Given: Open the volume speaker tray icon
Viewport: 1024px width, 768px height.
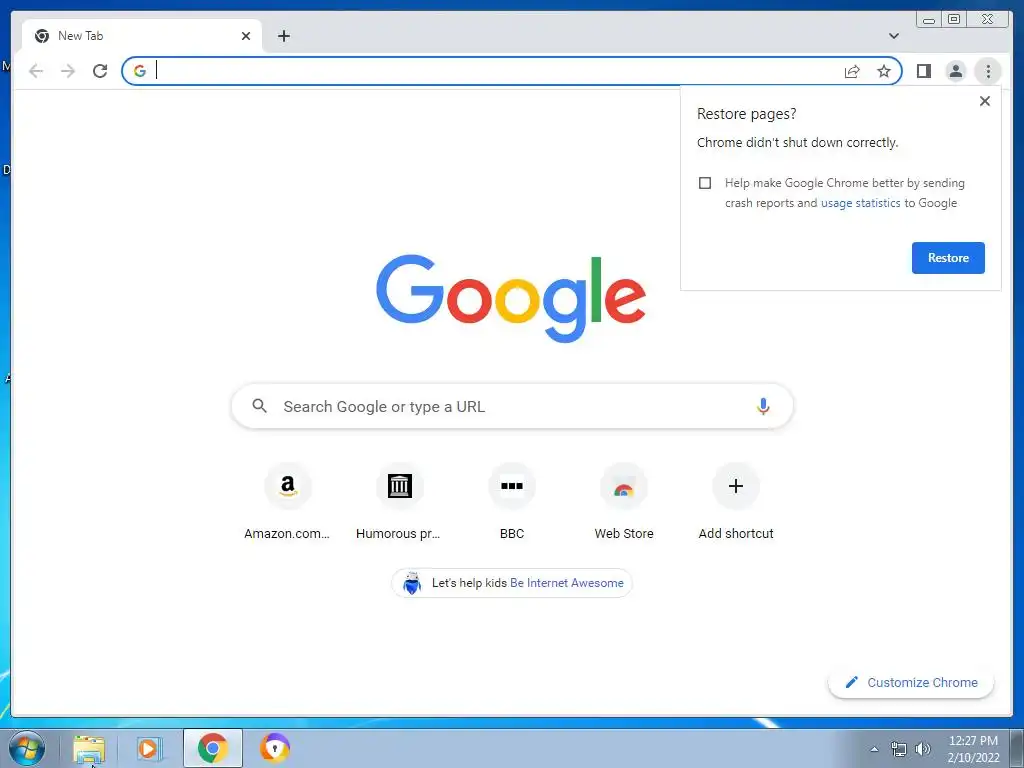Looking at the screenshot, I should click(x=923, y=749).
